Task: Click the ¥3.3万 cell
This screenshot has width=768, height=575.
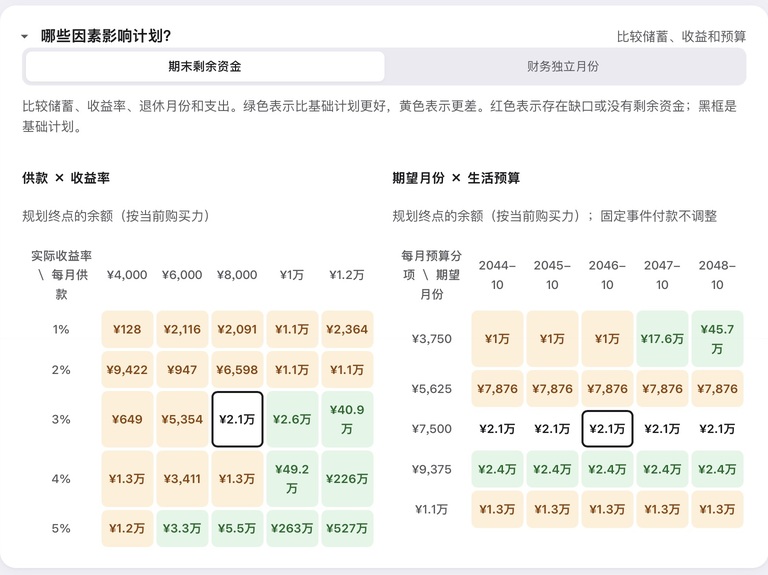Action: (x=182, y=528)
